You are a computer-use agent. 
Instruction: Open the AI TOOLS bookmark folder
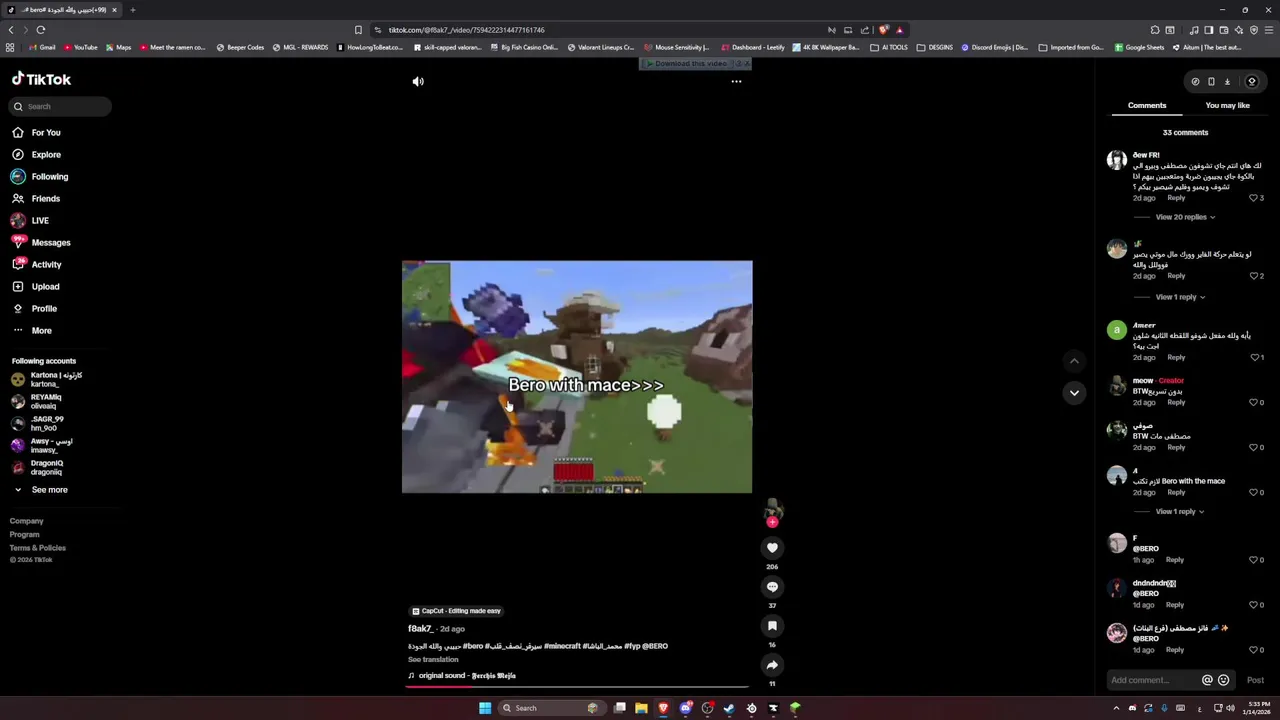pyautogui.click(x=889, y=47)
